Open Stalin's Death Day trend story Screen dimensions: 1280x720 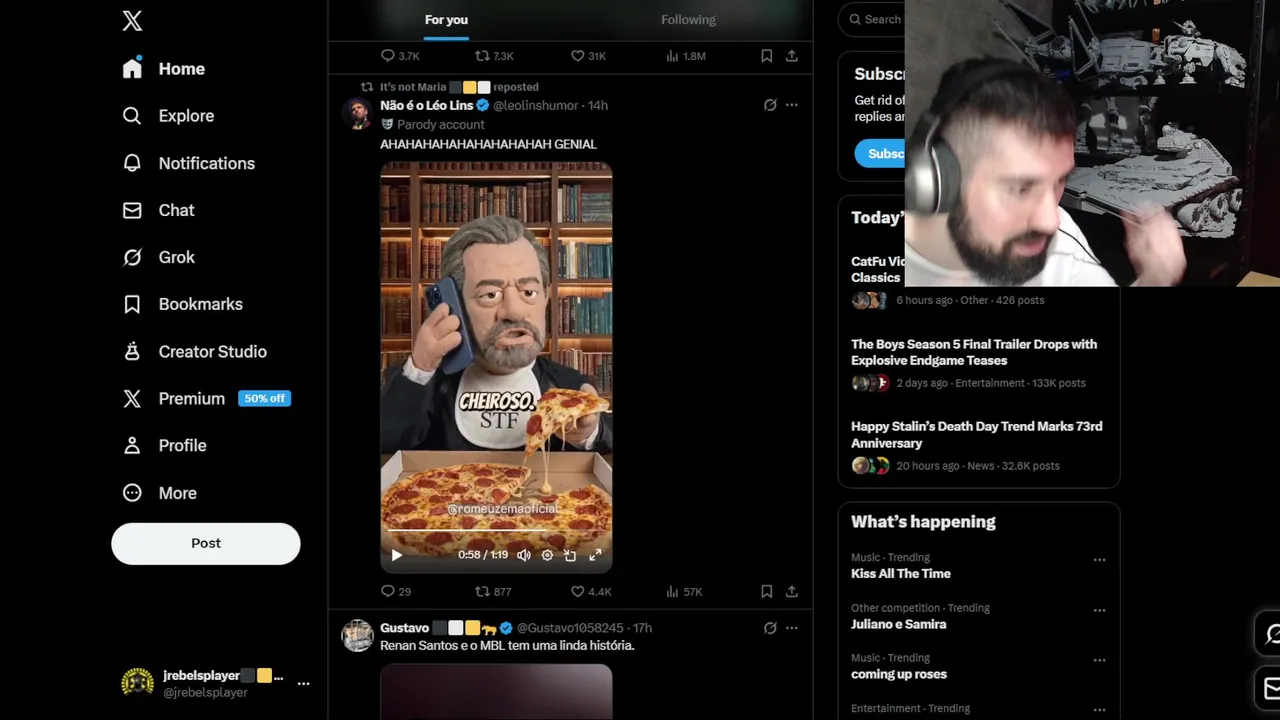978,445
